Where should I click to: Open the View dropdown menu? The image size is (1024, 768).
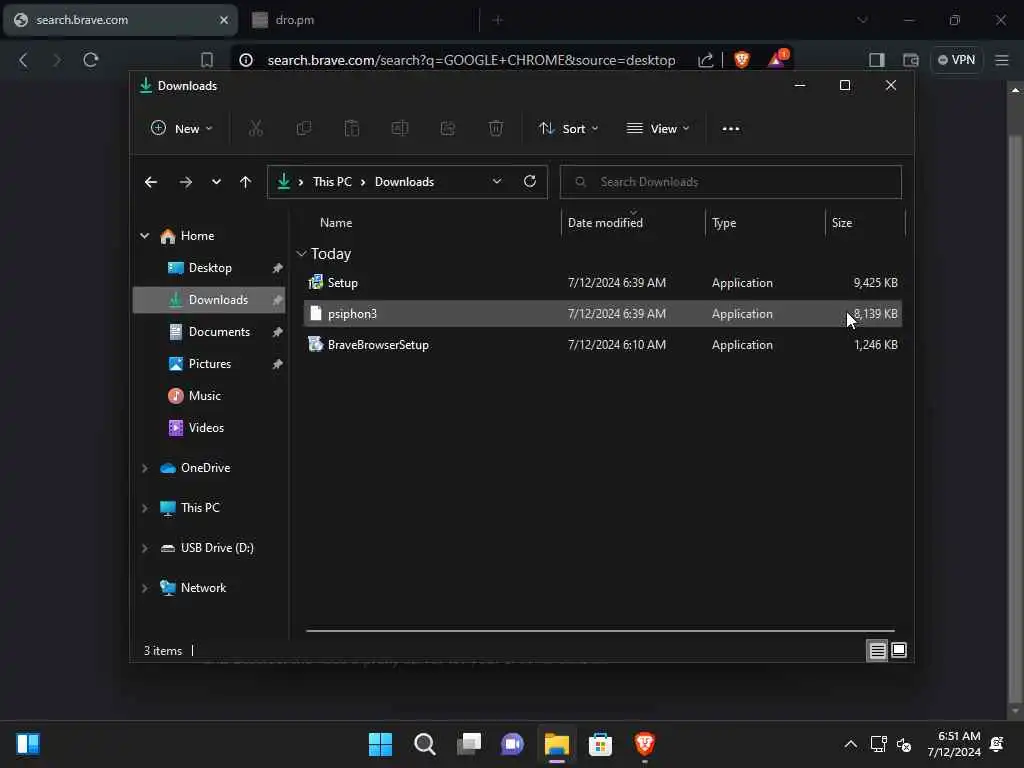658,129
